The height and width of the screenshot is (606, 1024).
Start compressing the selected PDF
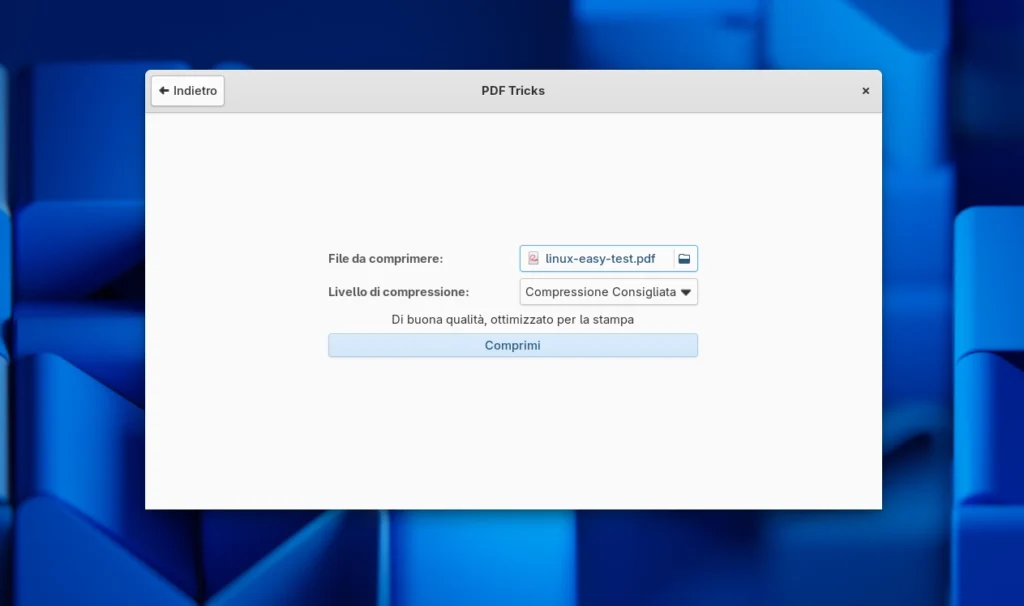point(512,345)
